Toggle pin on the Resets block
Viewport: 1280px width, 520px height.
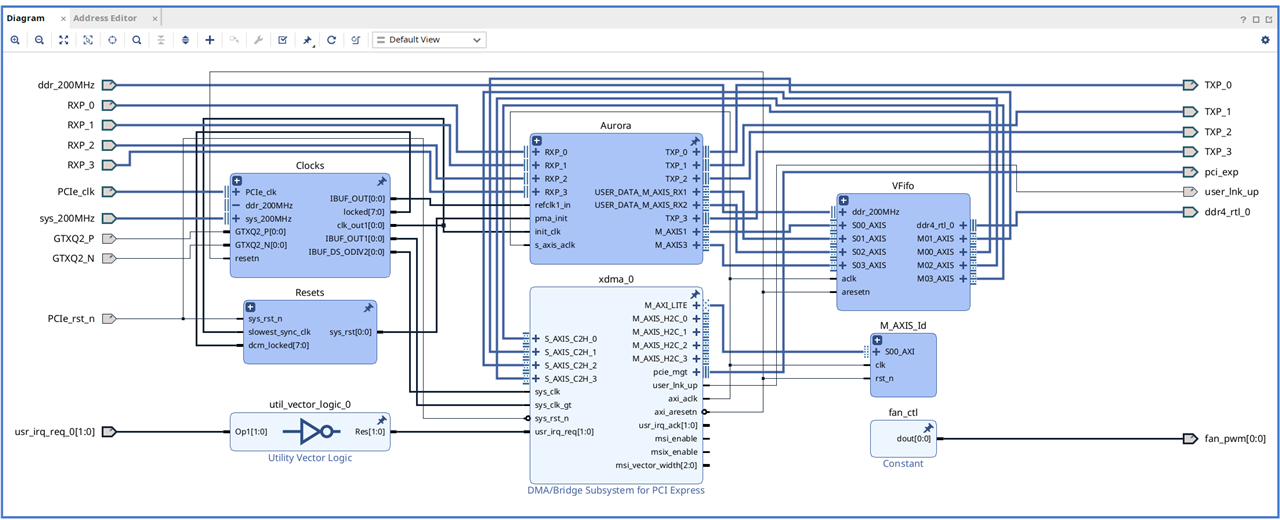(x=368, y=308)
